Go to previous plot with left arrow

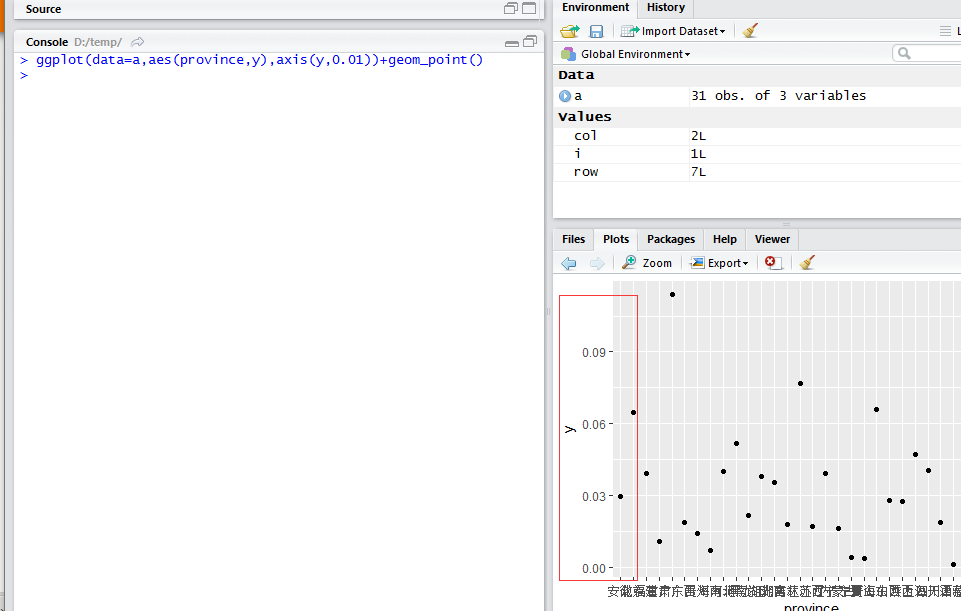coord(569,263)
